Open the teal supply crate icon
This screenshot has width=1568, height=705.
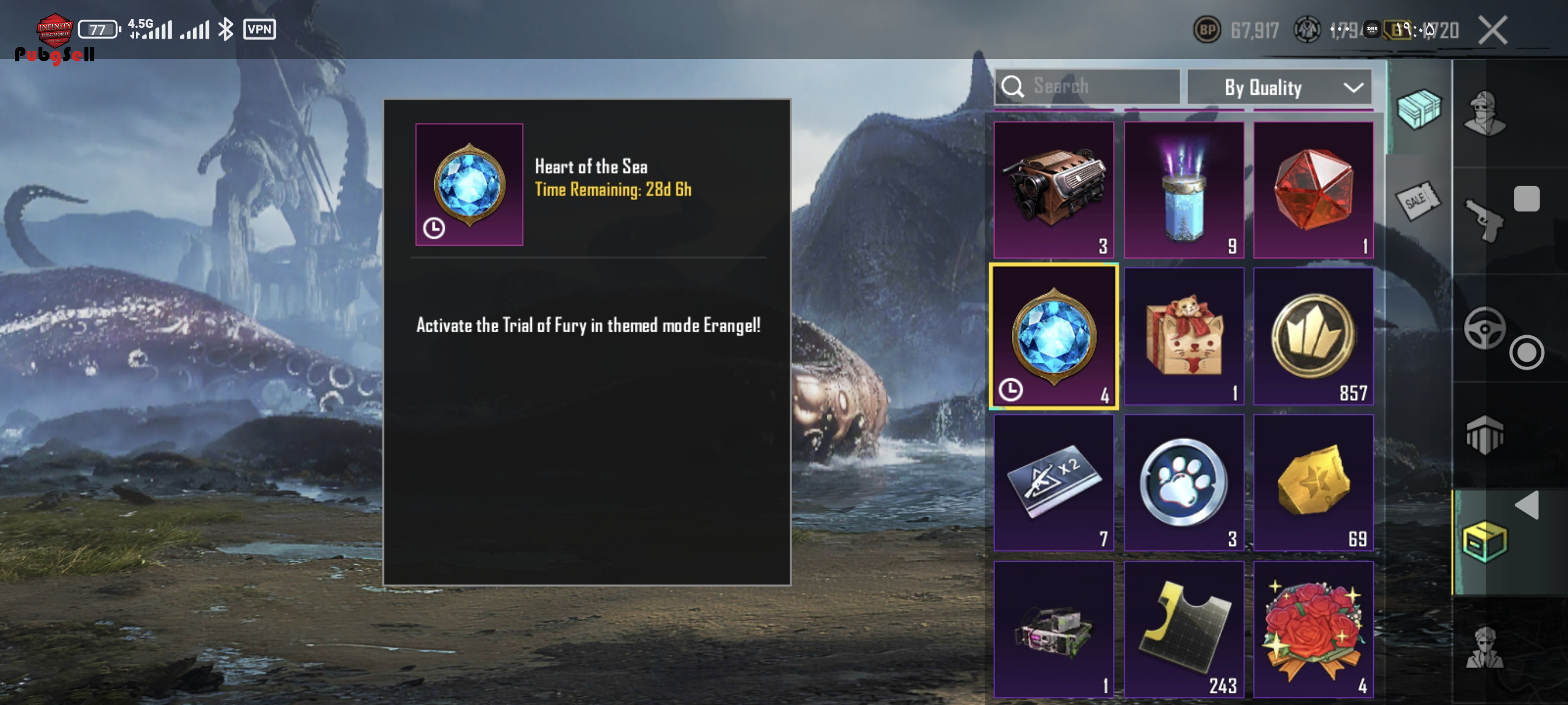click(1419, 109)
